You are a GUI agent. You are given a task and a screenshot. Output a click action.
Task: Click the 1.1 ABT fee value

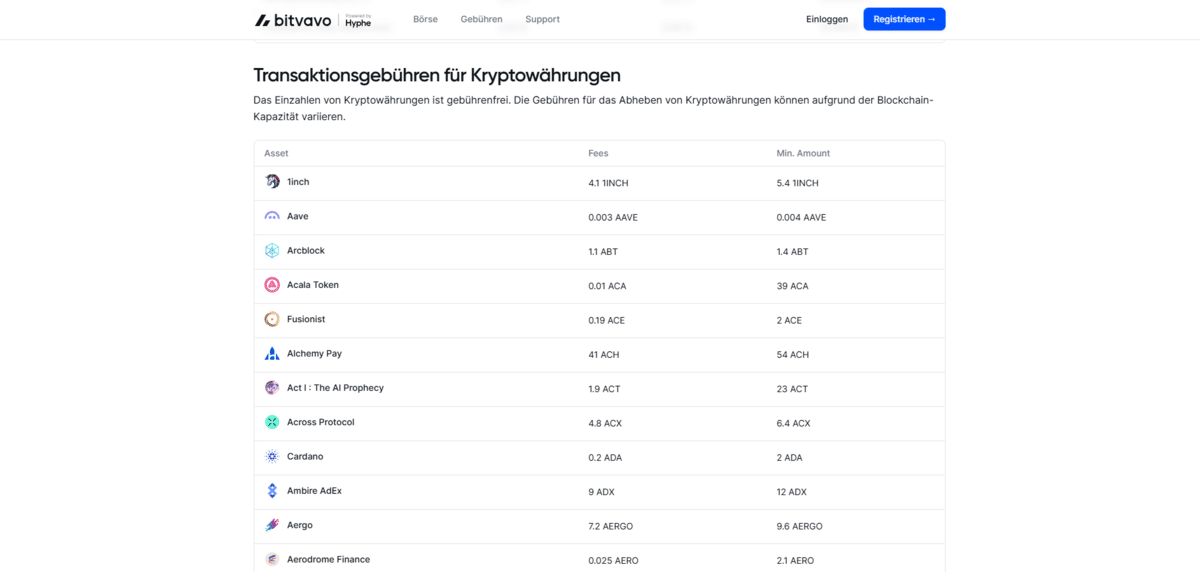click(x=603, y=252)
